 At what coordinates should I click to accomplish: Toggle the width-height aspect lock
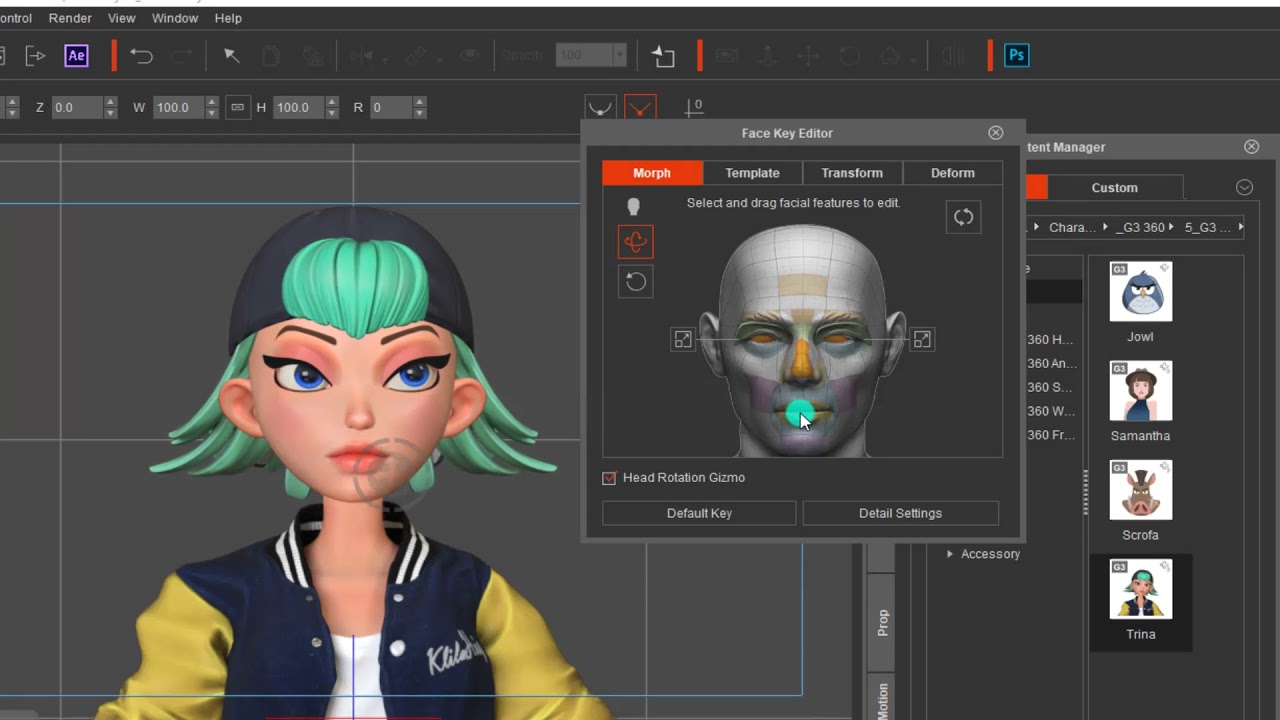237,107
